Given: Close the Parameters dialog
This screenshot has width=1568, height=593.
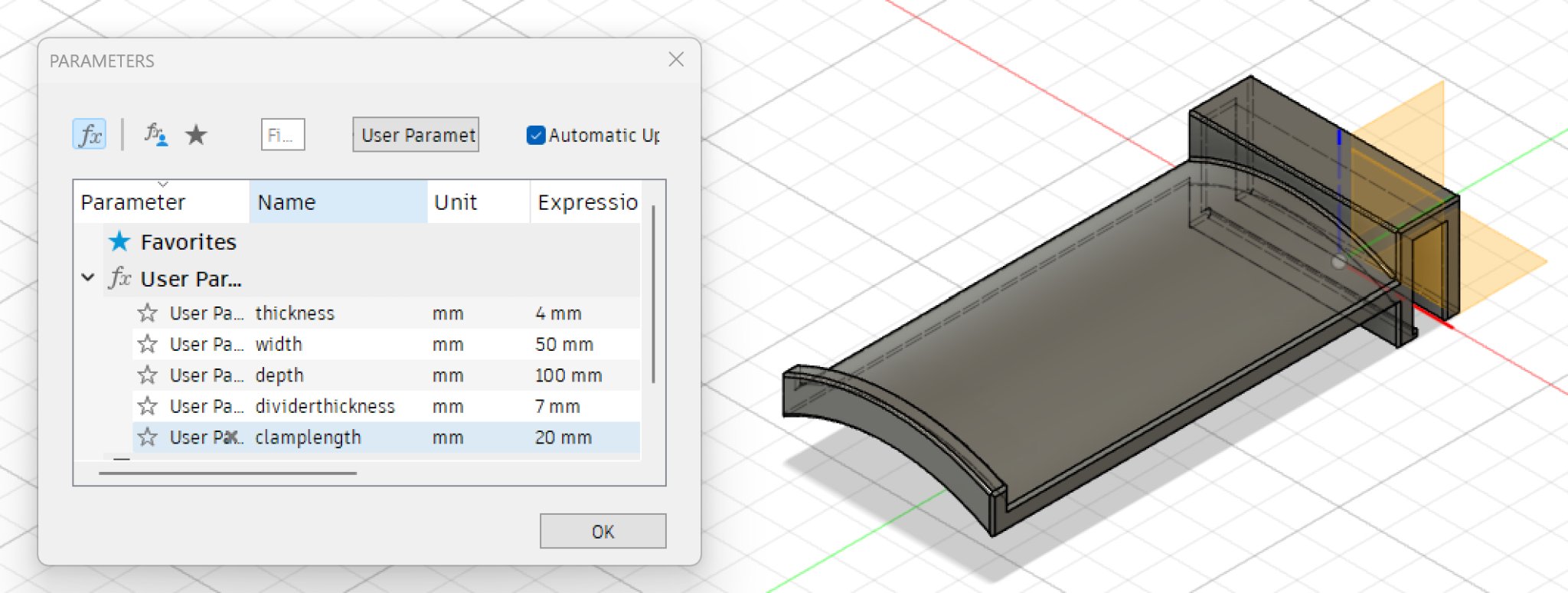Looking at the screenshot, I should point(676,60).
